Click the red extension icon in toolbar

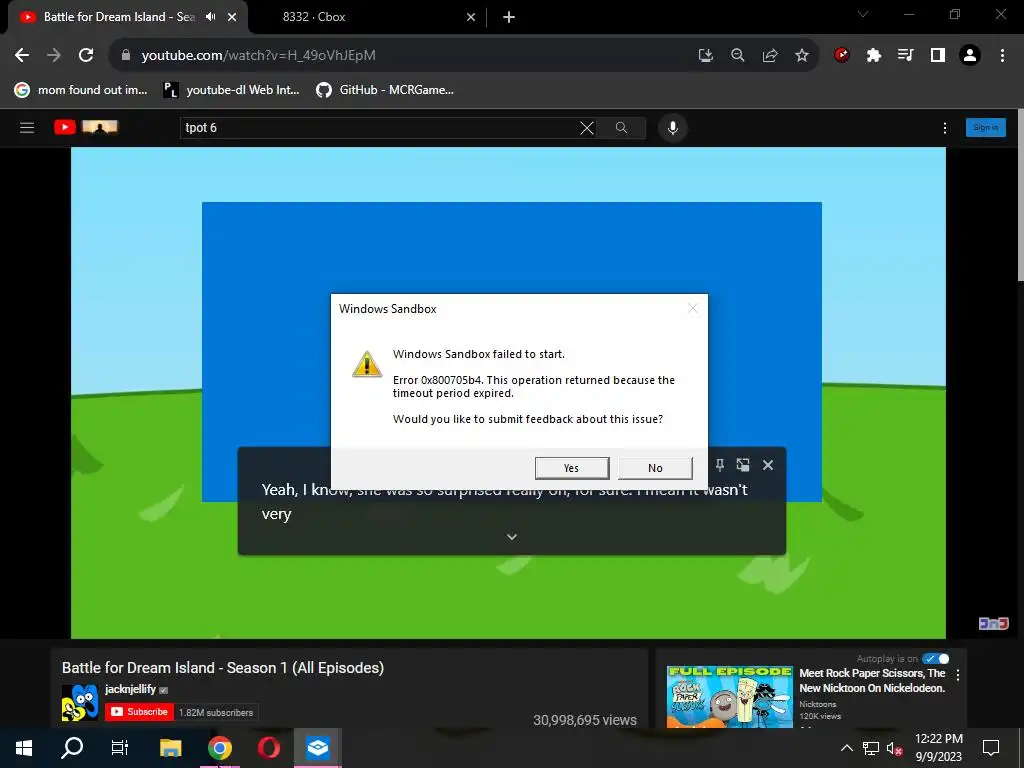click(842, 56)
